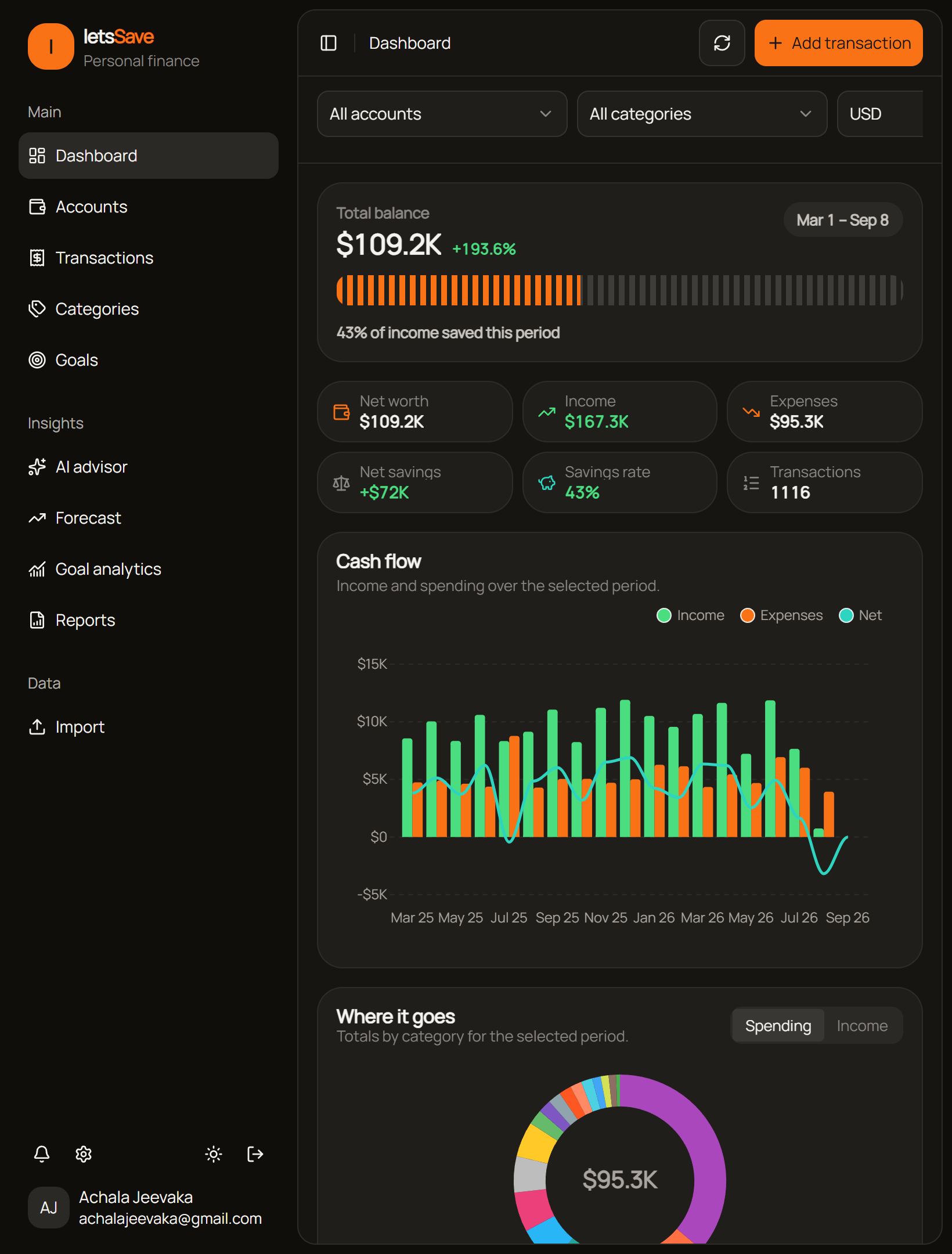Click the +193.6% balance change
Image resolution: width=952 pixels, height=1254 pixels.
[484, 248]
